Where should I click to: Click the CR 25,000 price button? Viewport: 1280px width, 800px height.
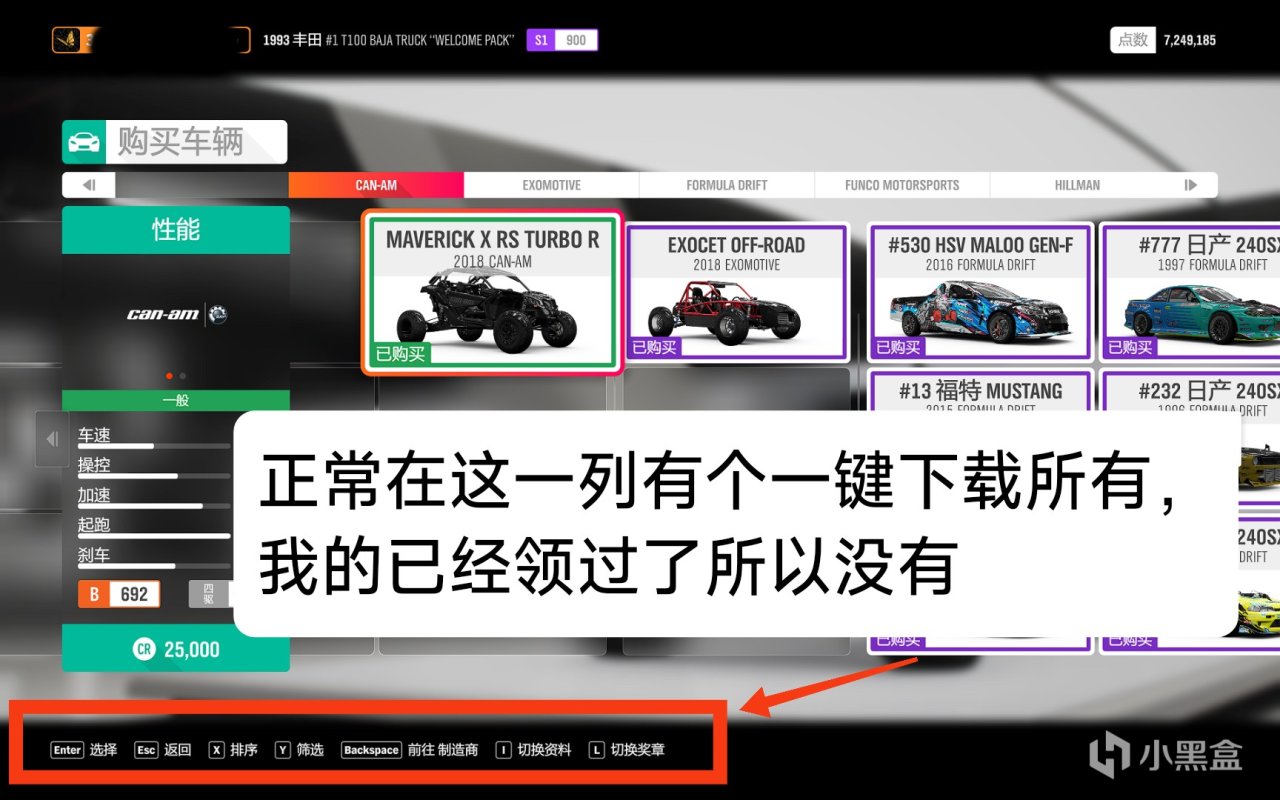[176, 649]
